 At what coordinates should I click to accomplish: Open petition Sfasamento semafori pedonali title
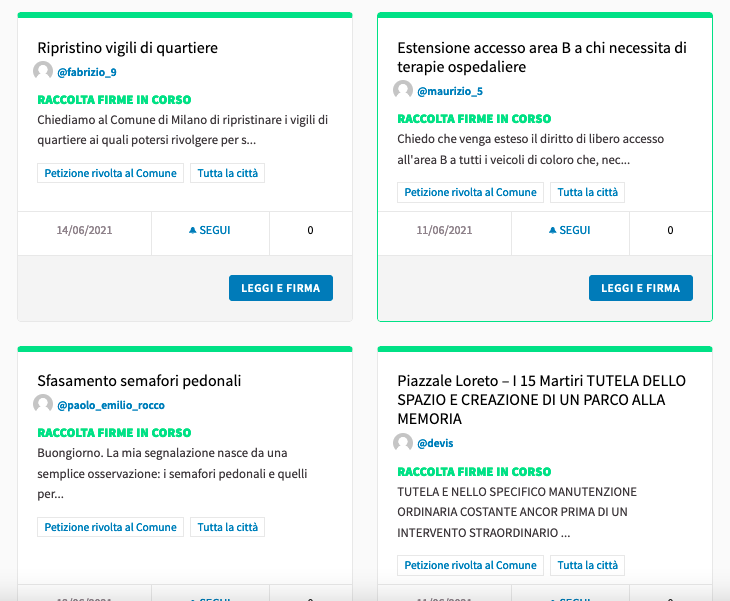click(x=139, y=381)
